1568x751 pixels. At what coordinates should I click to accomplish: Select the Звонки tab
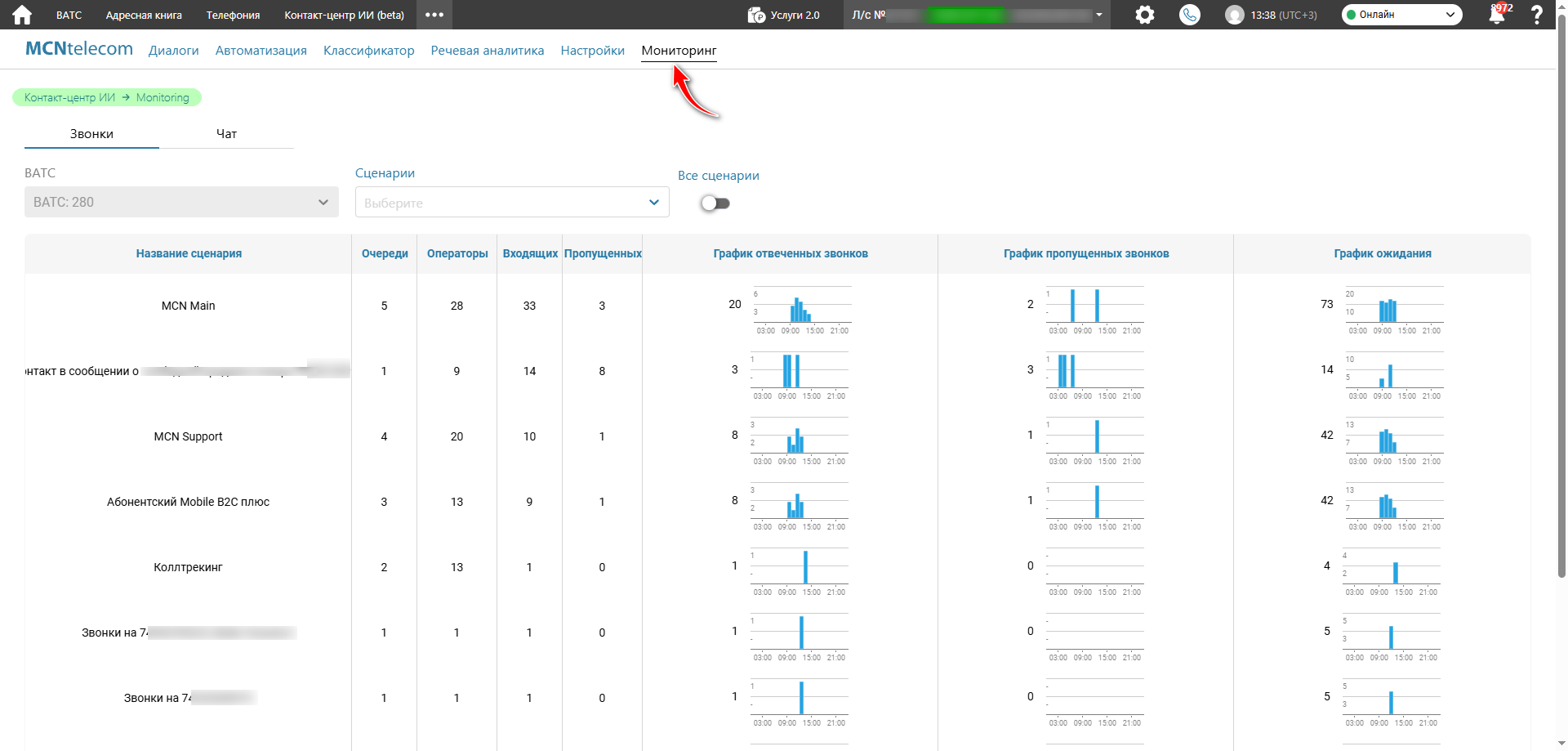coord(91,134)
